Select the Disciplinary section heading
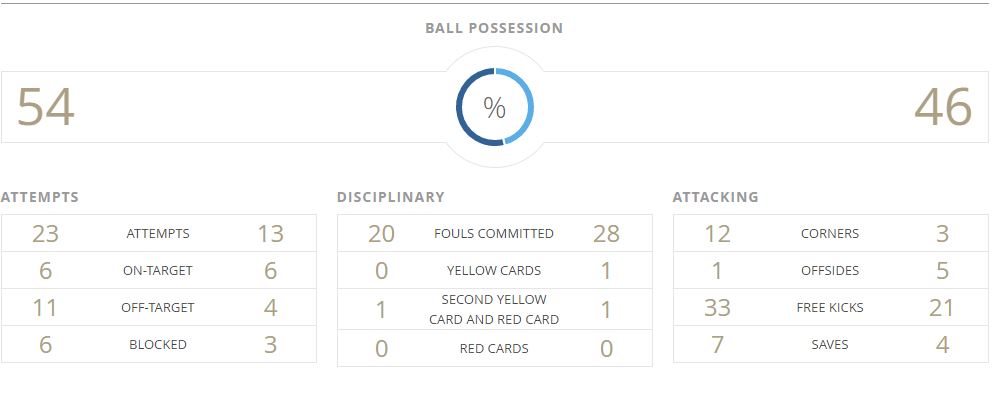 (390, 197)
